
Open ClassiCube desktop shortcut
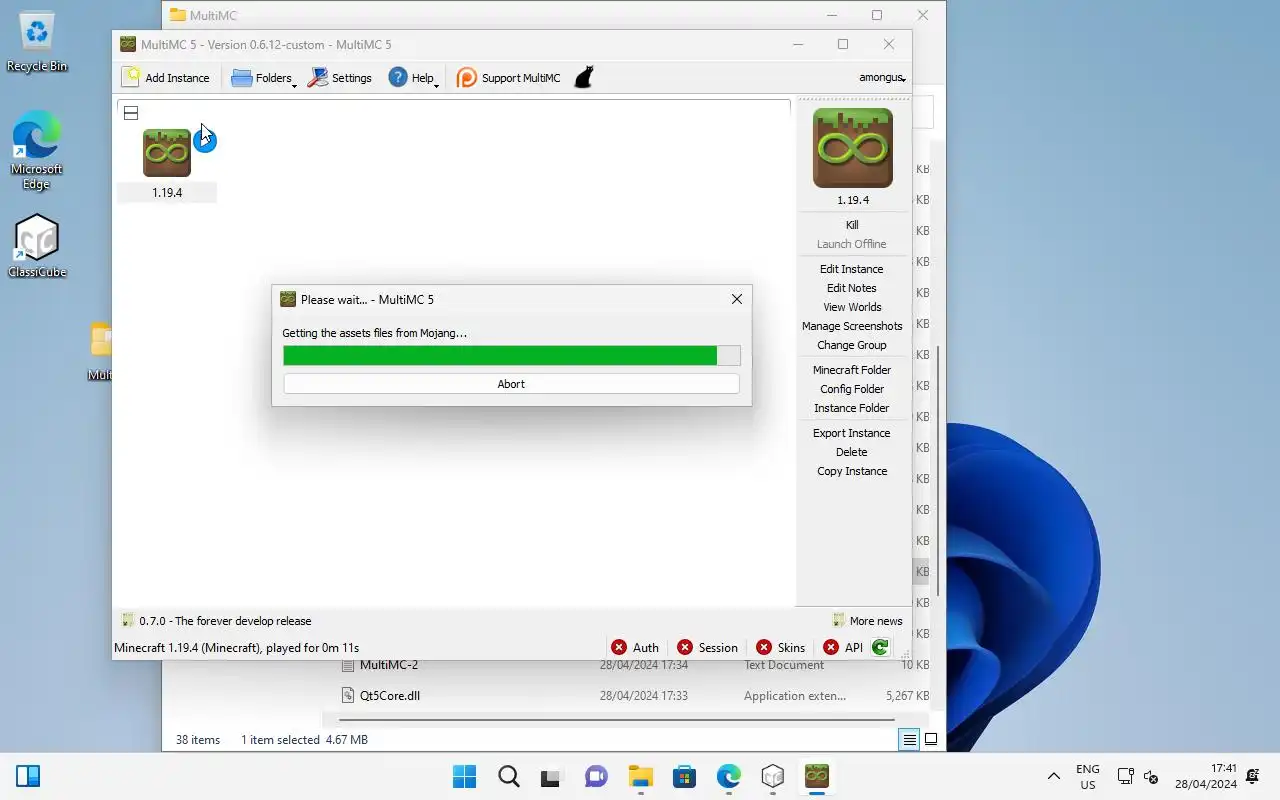click(x=37, y=246)
